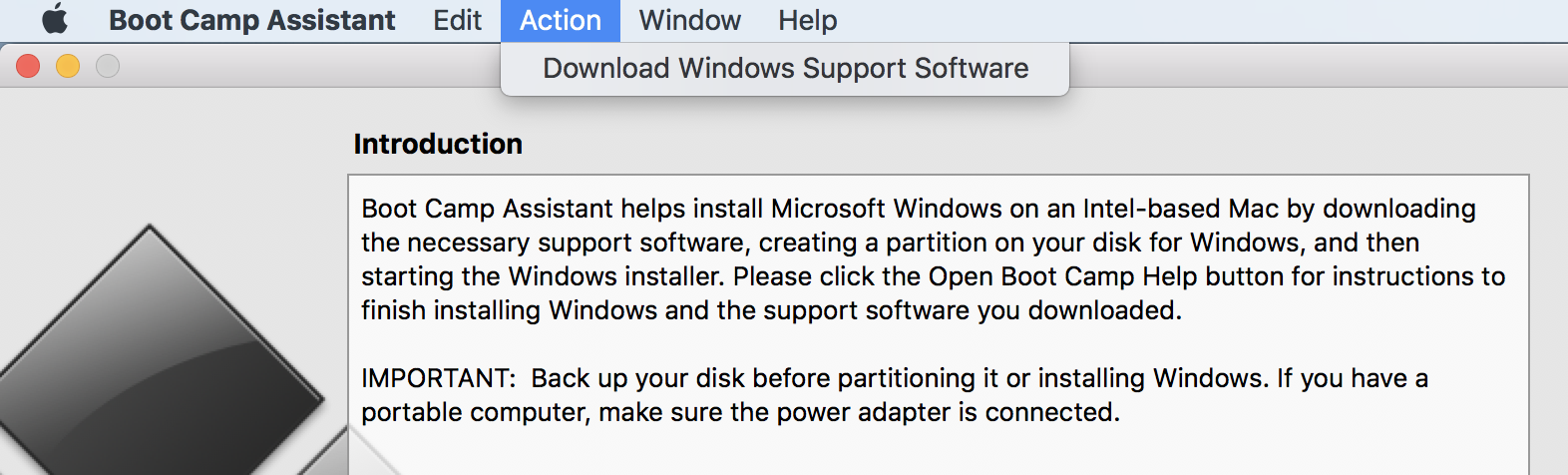This screenshot has width=1568, height=475.
Task: Click the line beginning 'finish installing Windows'
Action: coord(771,310)
